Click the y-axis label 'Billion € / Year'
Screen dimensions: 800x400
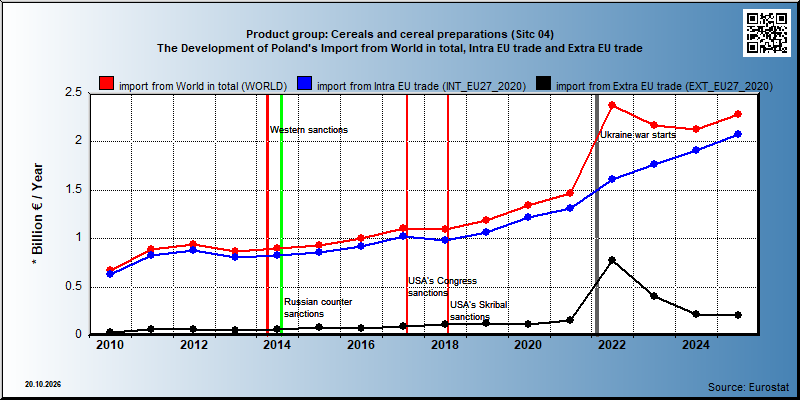[39, 214]
